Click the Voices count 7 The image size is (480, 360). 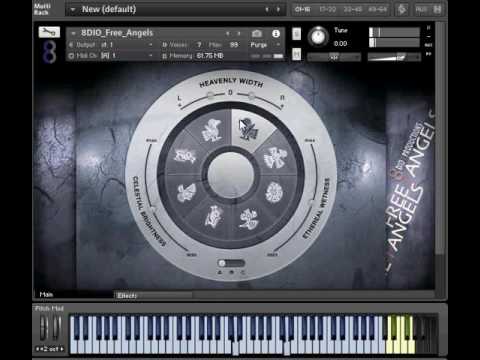(x=199, y=44)
